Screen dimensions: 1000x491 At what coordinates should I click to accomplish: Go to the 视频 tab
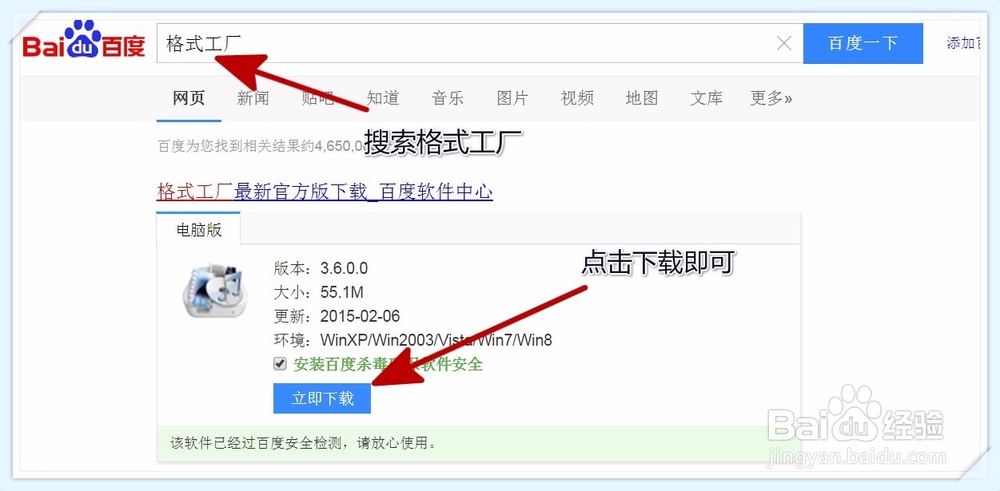577,98
